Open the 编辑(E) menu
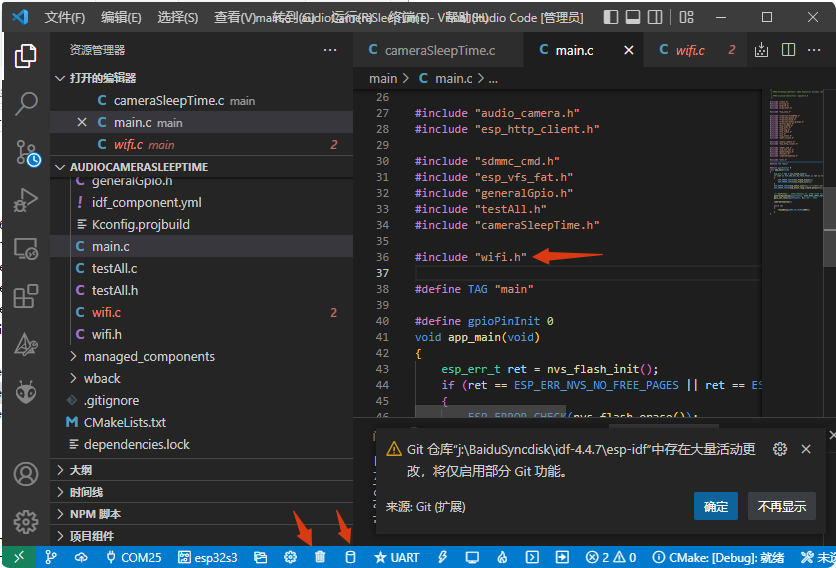836x568 pixels. (x=121, y=18)
